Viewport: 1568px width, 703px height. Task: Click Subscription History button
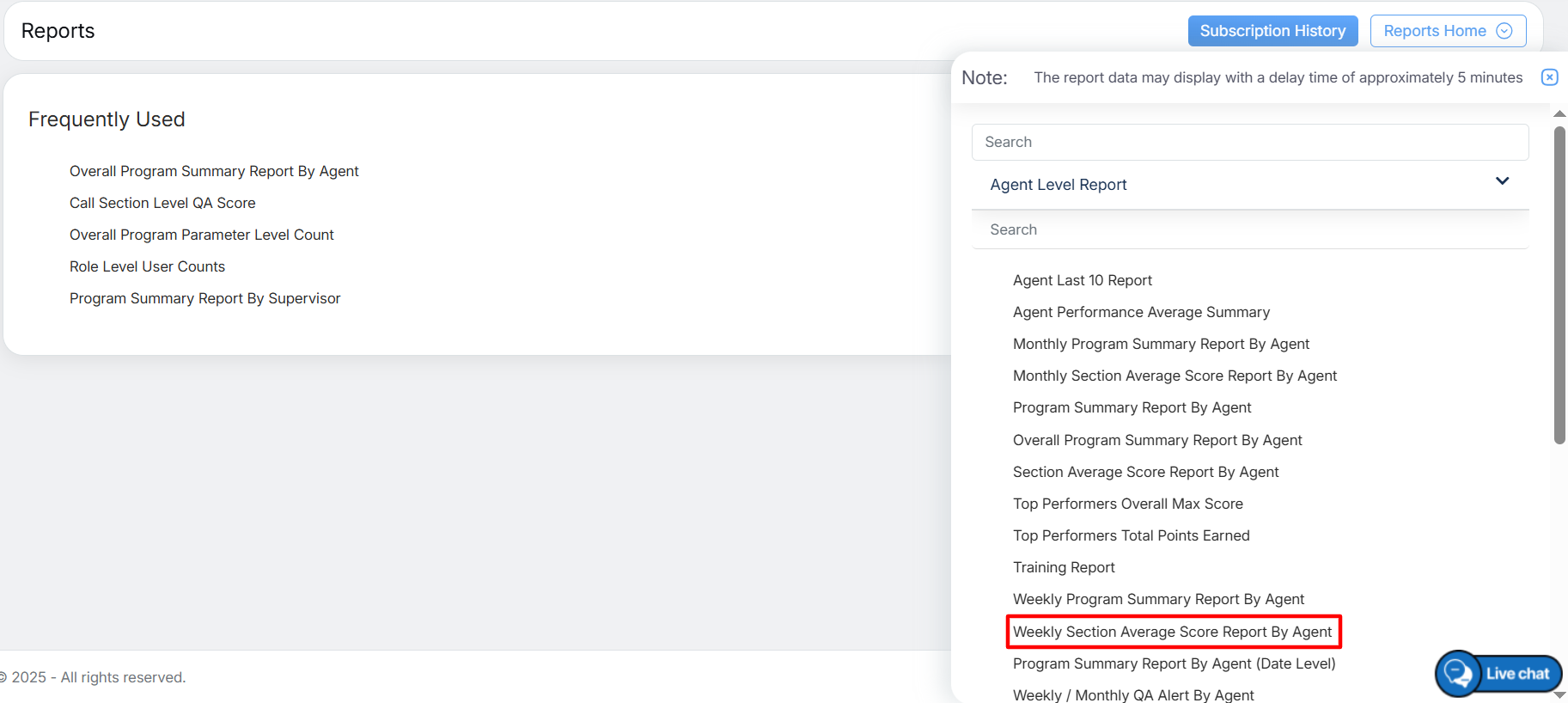coord(1272,31)
